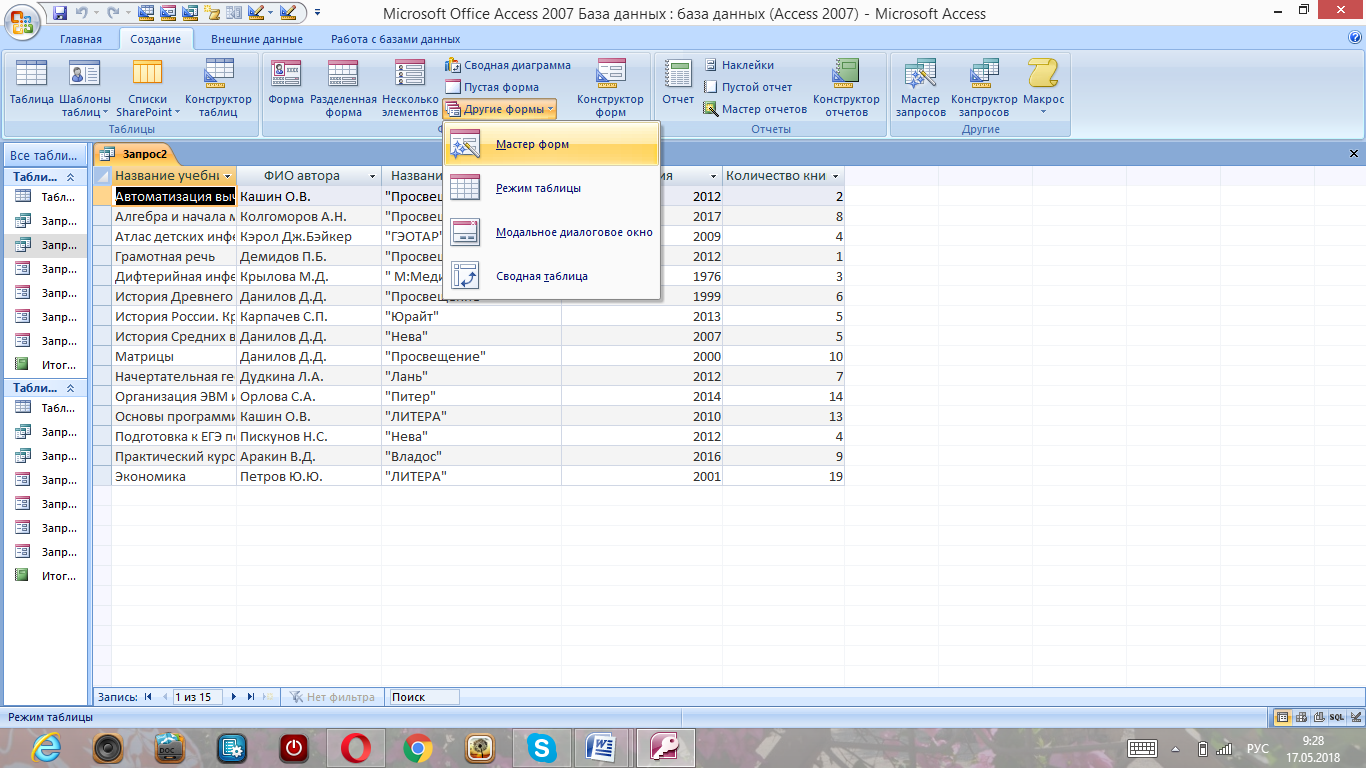Viewport: 1366px width, 768px height.
Task: Open Все таблицы navigation header
Action: pos(44,155)
